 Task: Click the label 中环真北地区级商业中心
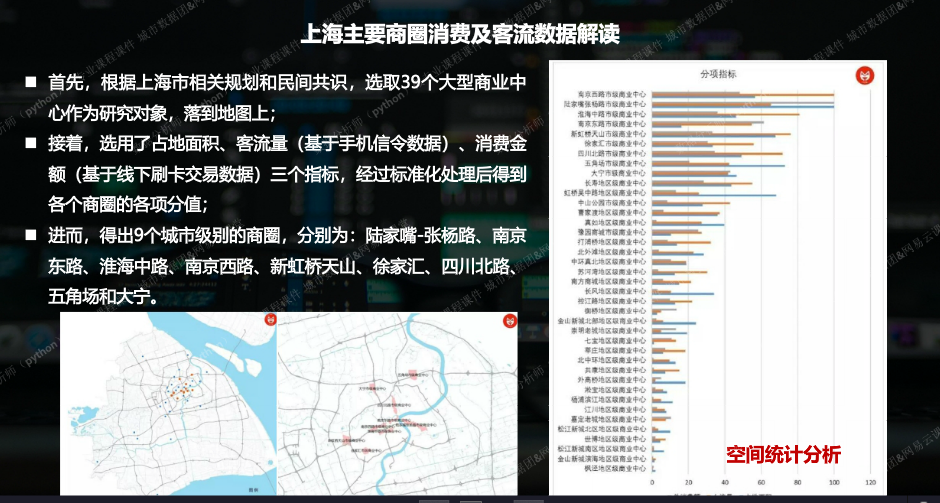pyautogui.click(x=608, y=261)
